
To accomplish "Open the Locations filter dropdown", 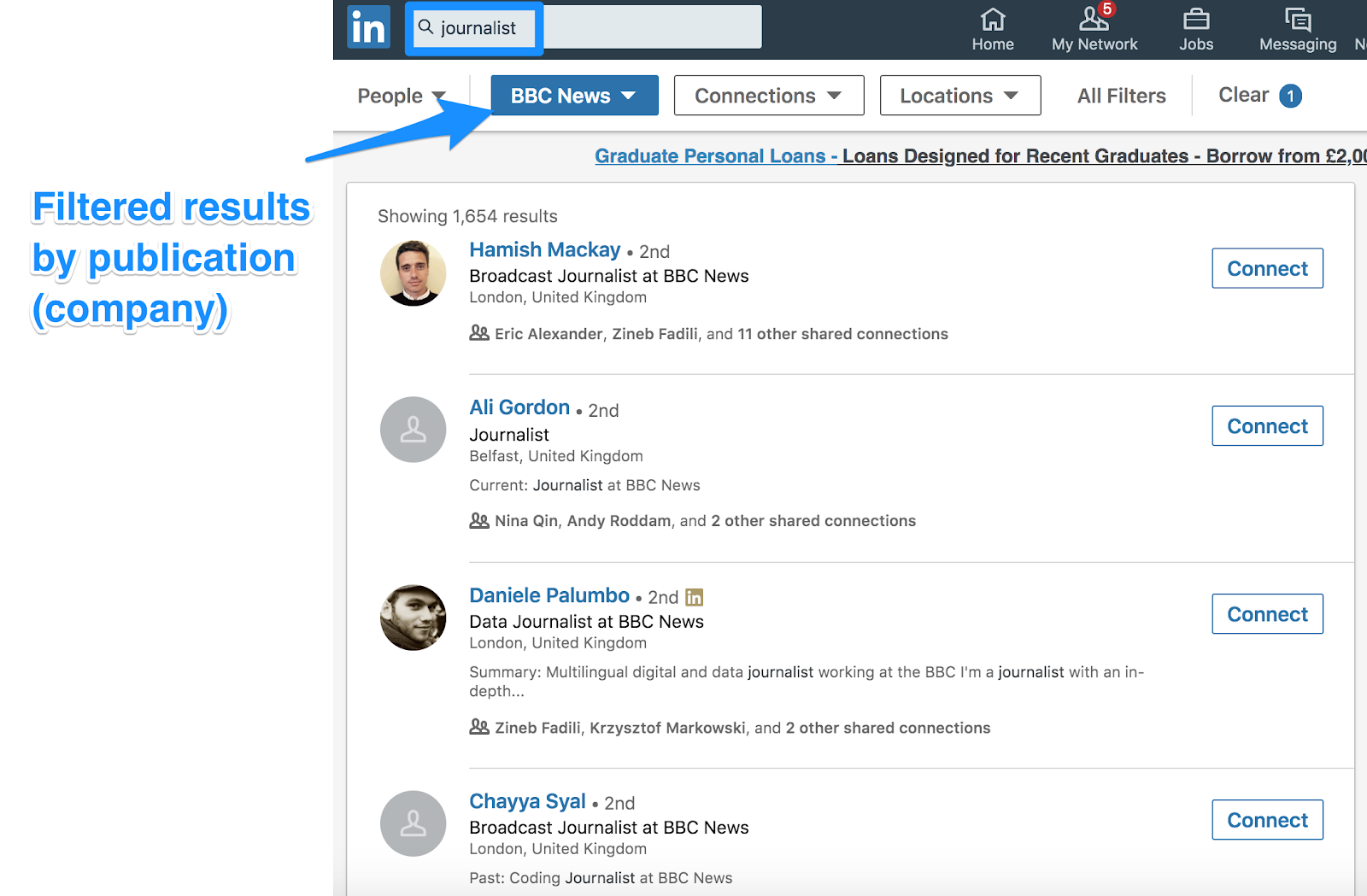I will point(959,96).
